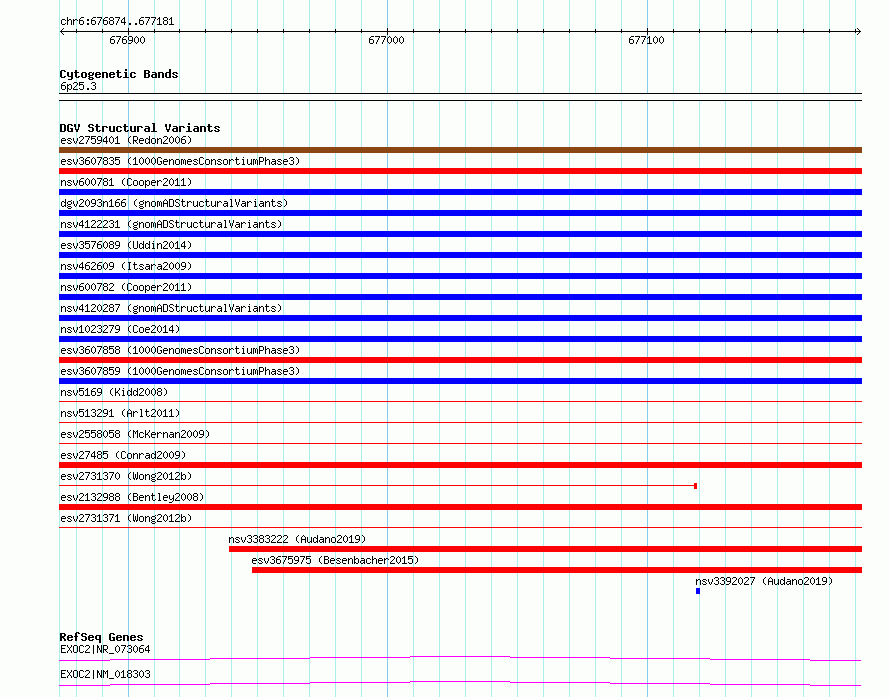
Task: Select the brown esv2759401 variant bar
Action: click(460, 150)
